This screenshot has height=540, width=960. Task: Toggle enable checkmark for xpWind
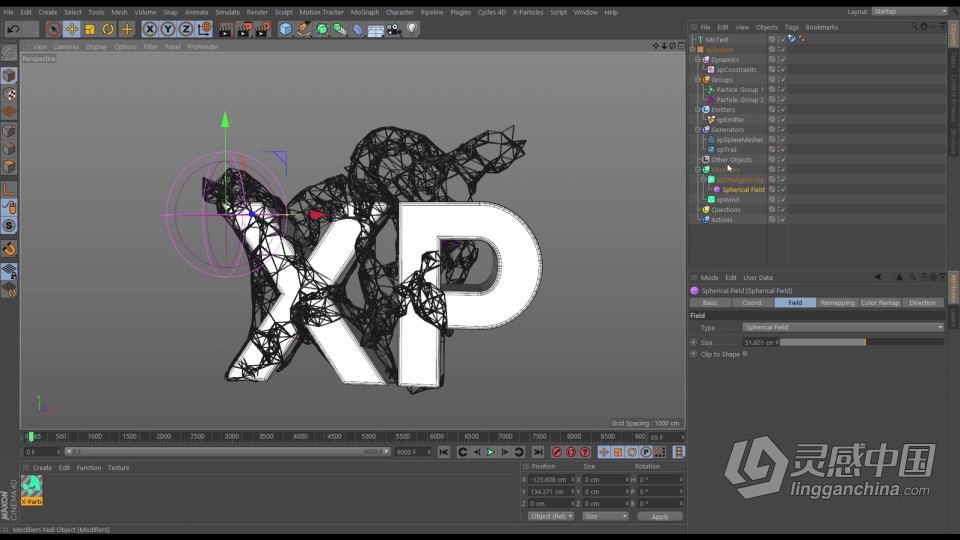click(782, 200)
